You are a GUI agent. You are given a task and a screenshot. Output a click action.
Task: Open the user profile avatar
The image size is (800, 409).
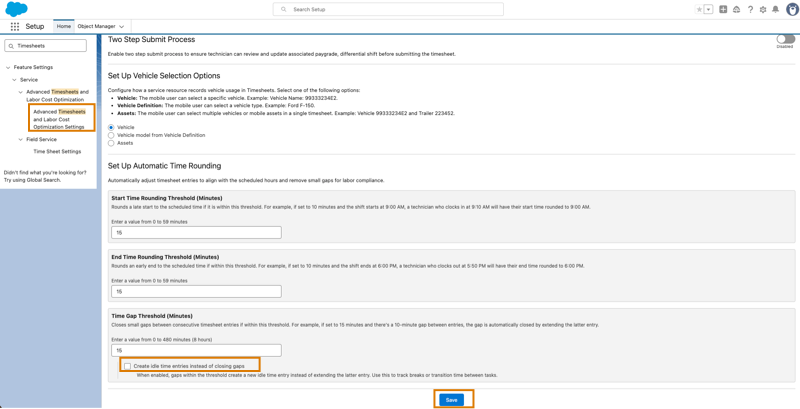(792, 9)
